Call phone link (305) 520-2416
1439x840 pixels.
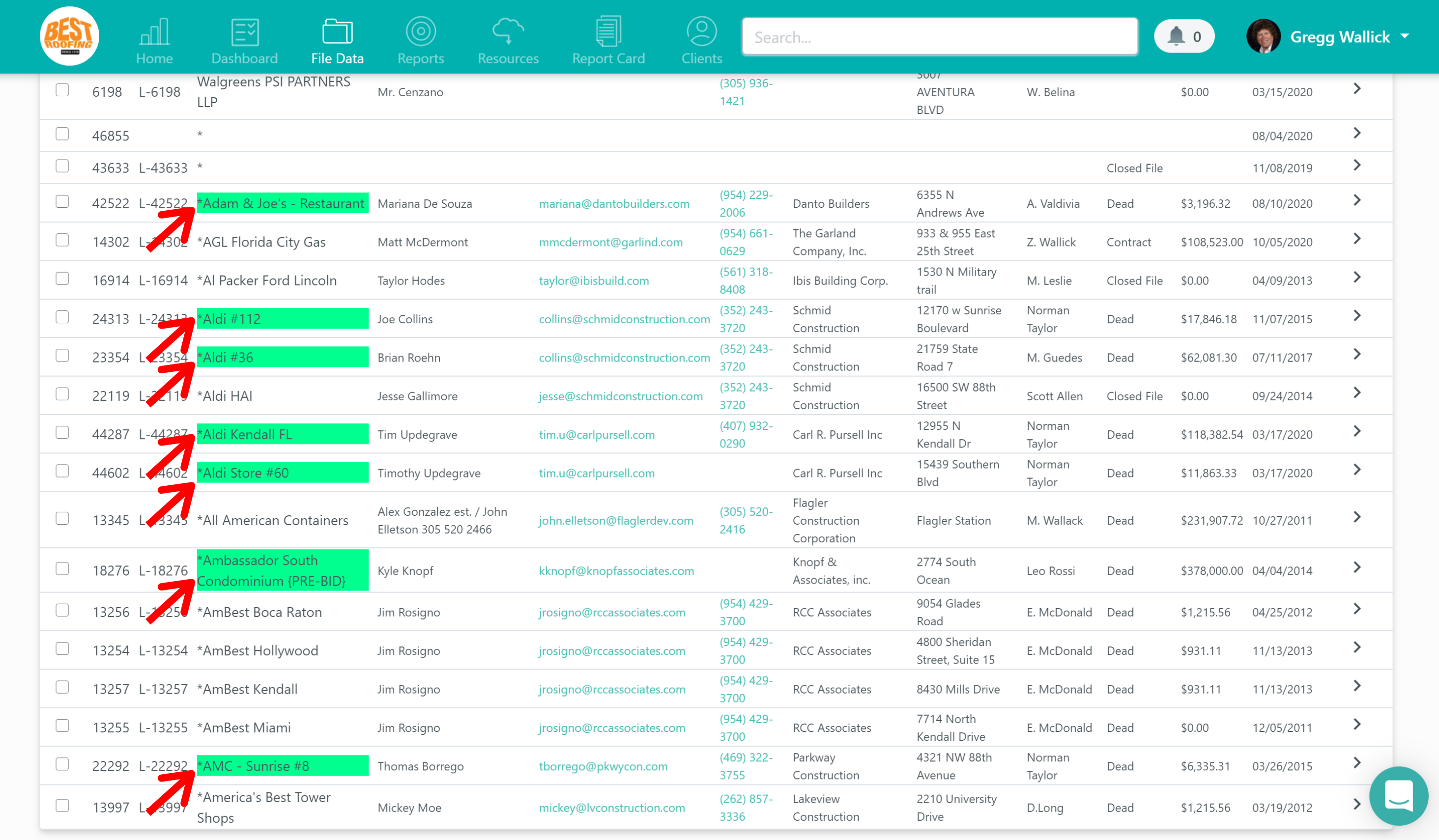pyautogui.click(x=746, y=520)
